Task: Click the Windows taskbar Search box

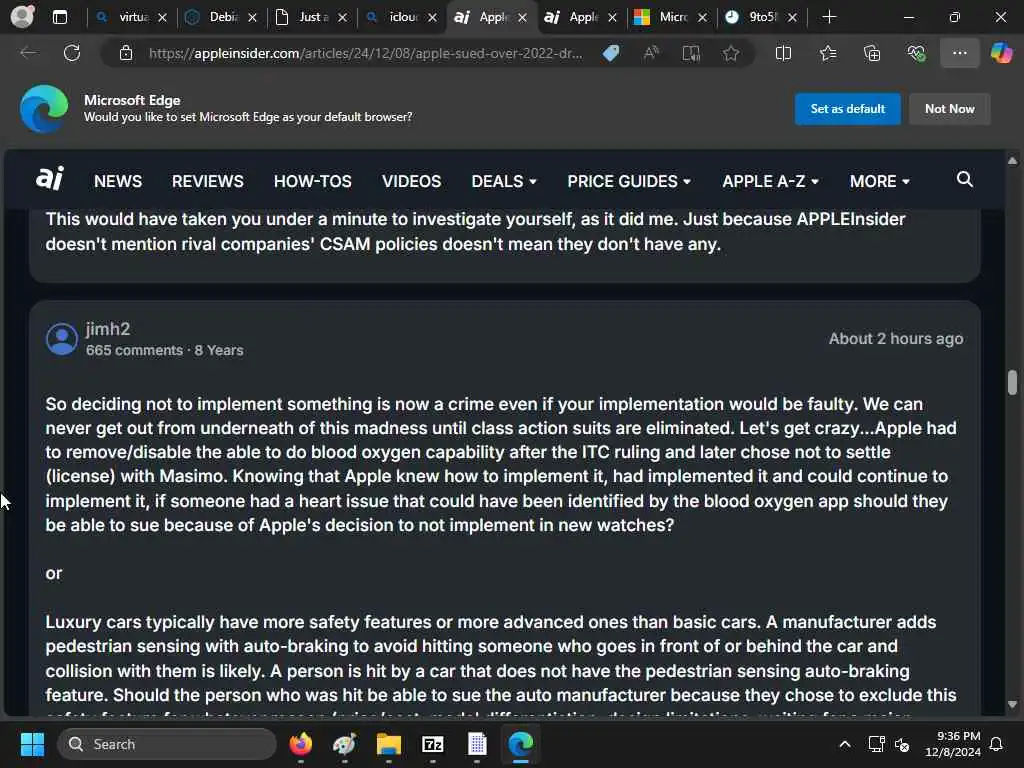Action: [x=167, y=744]
